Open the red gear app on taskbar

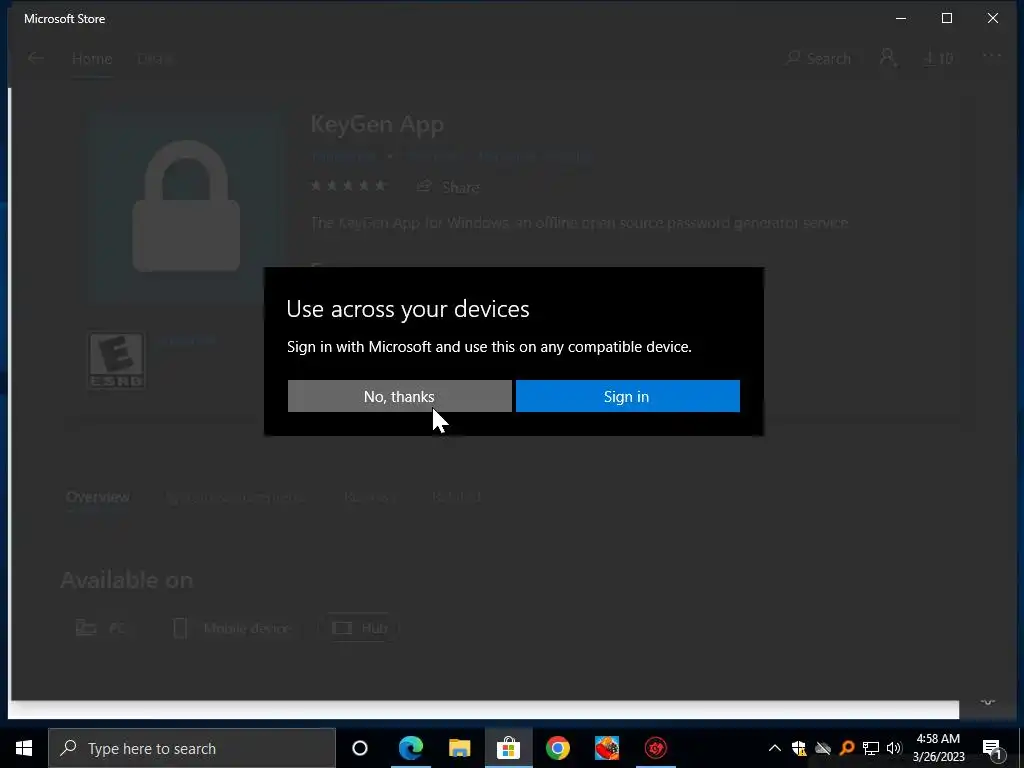pos(656,748)
